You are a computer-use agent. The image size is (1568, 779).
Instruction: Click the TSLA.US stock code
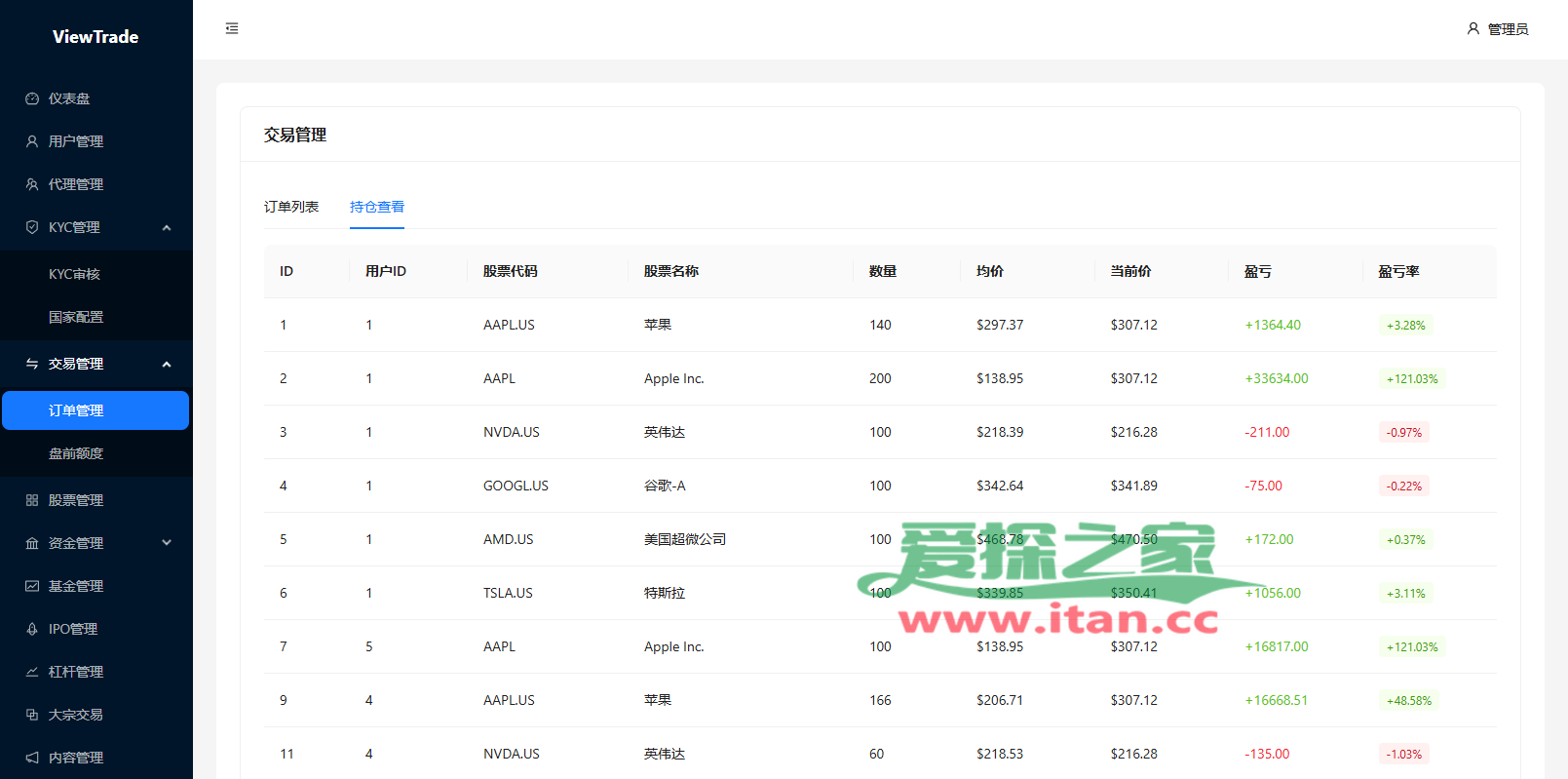508,593
